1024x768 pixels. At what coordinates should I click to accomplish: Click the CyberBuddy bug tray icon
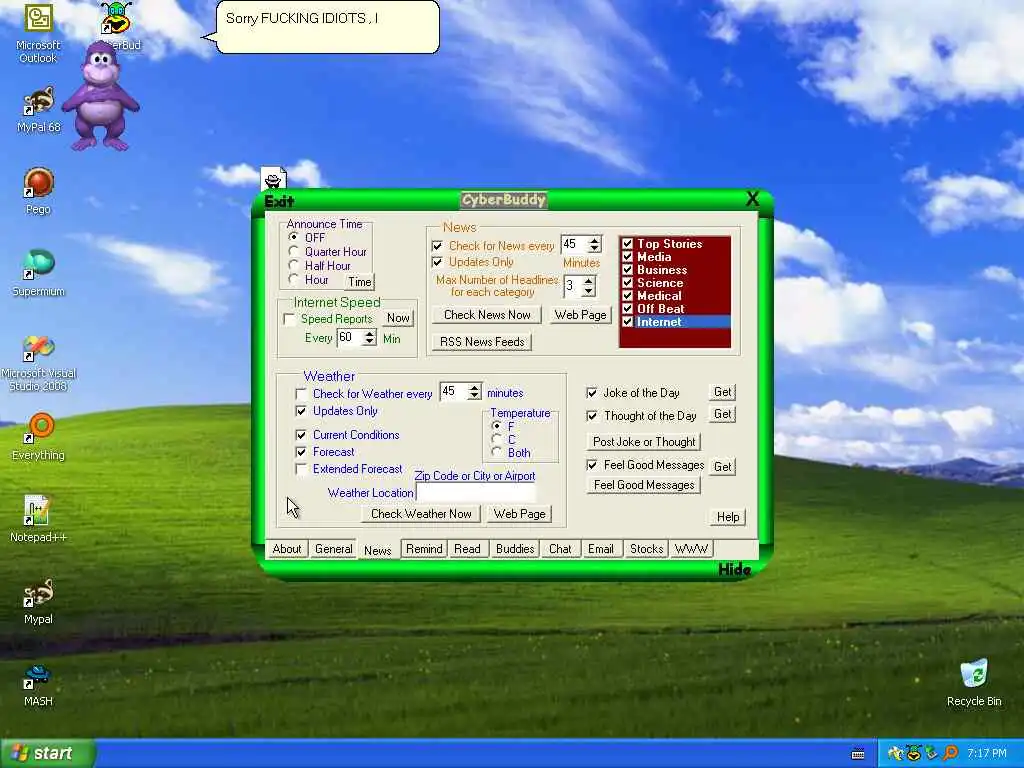click(914, 754)
